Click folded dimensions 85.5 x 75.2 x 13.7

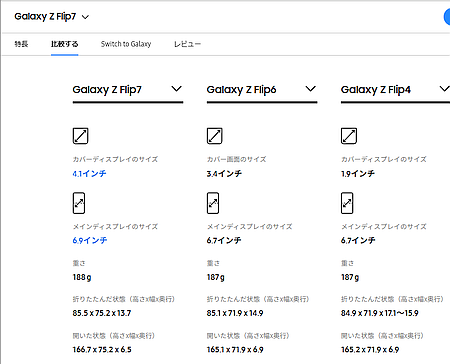(102, 313)
